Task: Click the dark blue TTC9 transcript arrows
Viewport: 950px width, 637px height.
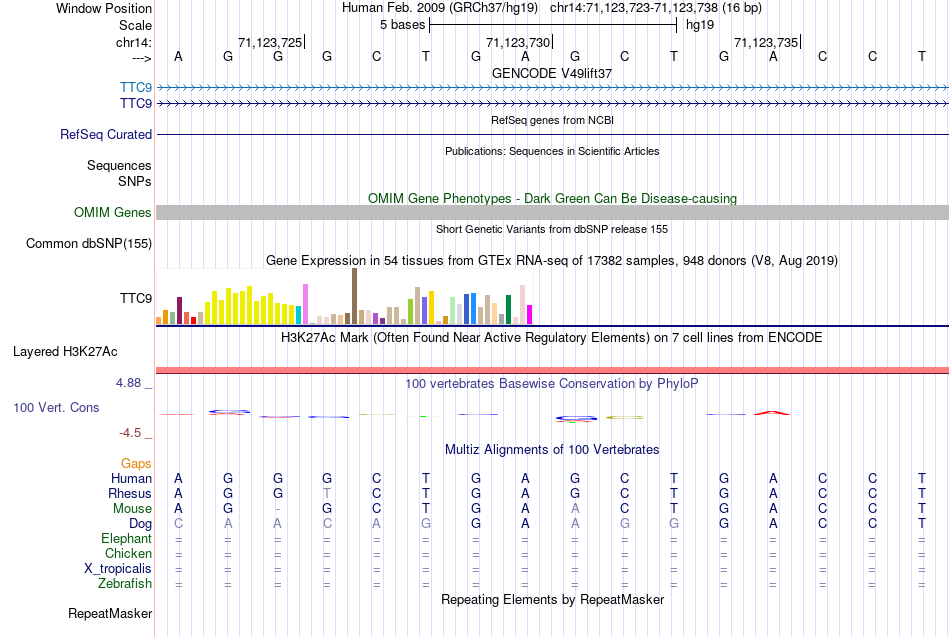Action: (552, 104)
